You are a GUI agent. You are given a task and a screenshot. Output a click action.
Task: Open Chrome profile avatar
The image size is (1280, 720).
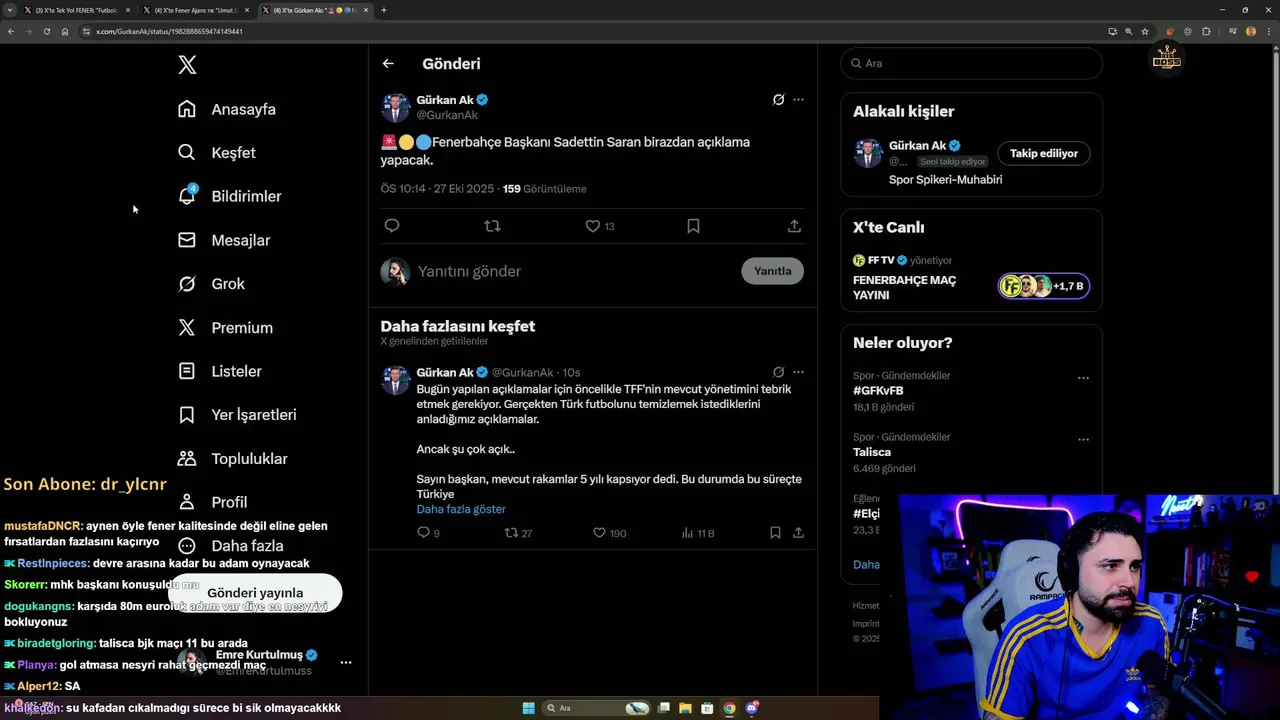click(1250, 31)
